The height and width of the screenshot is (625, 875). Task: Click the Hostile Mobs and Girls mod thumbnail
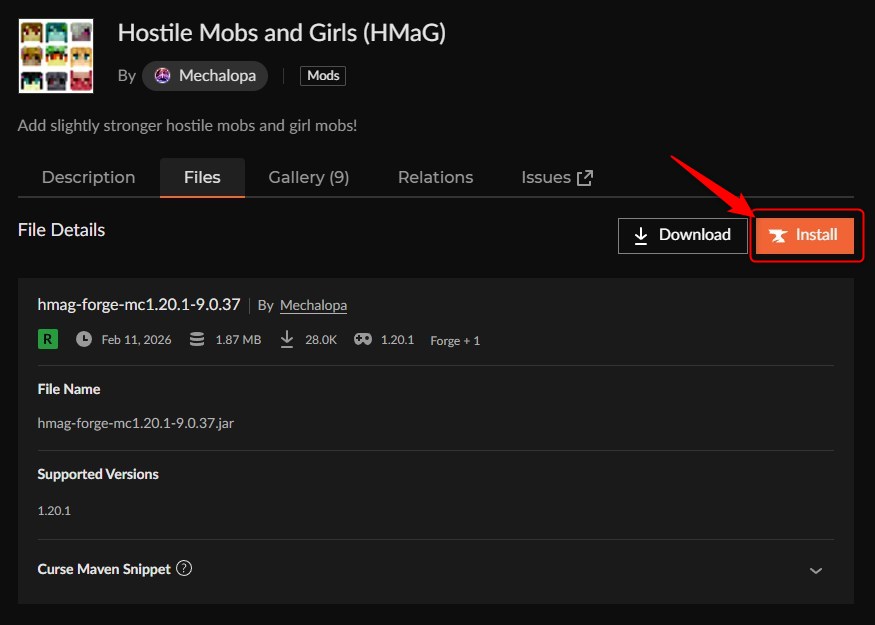tap(55, 56)
